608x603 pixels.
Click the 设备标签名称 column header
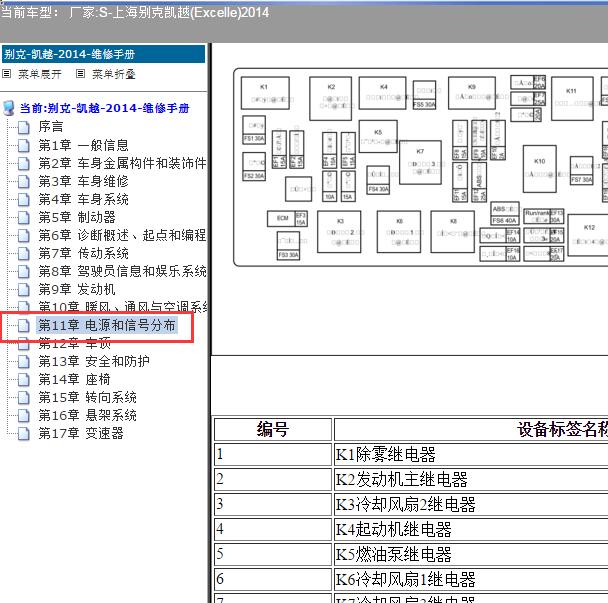click(471, 429)
